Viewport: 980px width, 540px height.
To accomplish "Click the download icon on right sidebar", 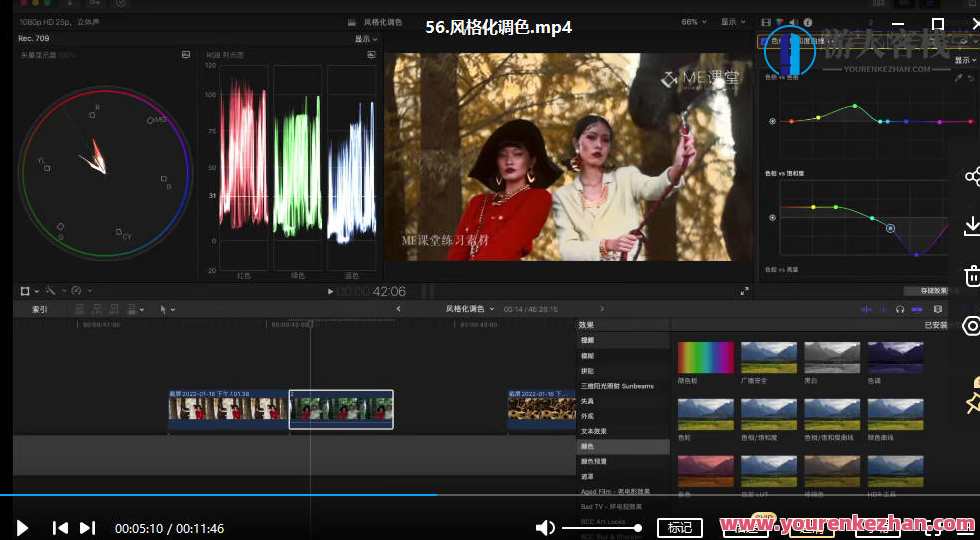I will 972,226.
